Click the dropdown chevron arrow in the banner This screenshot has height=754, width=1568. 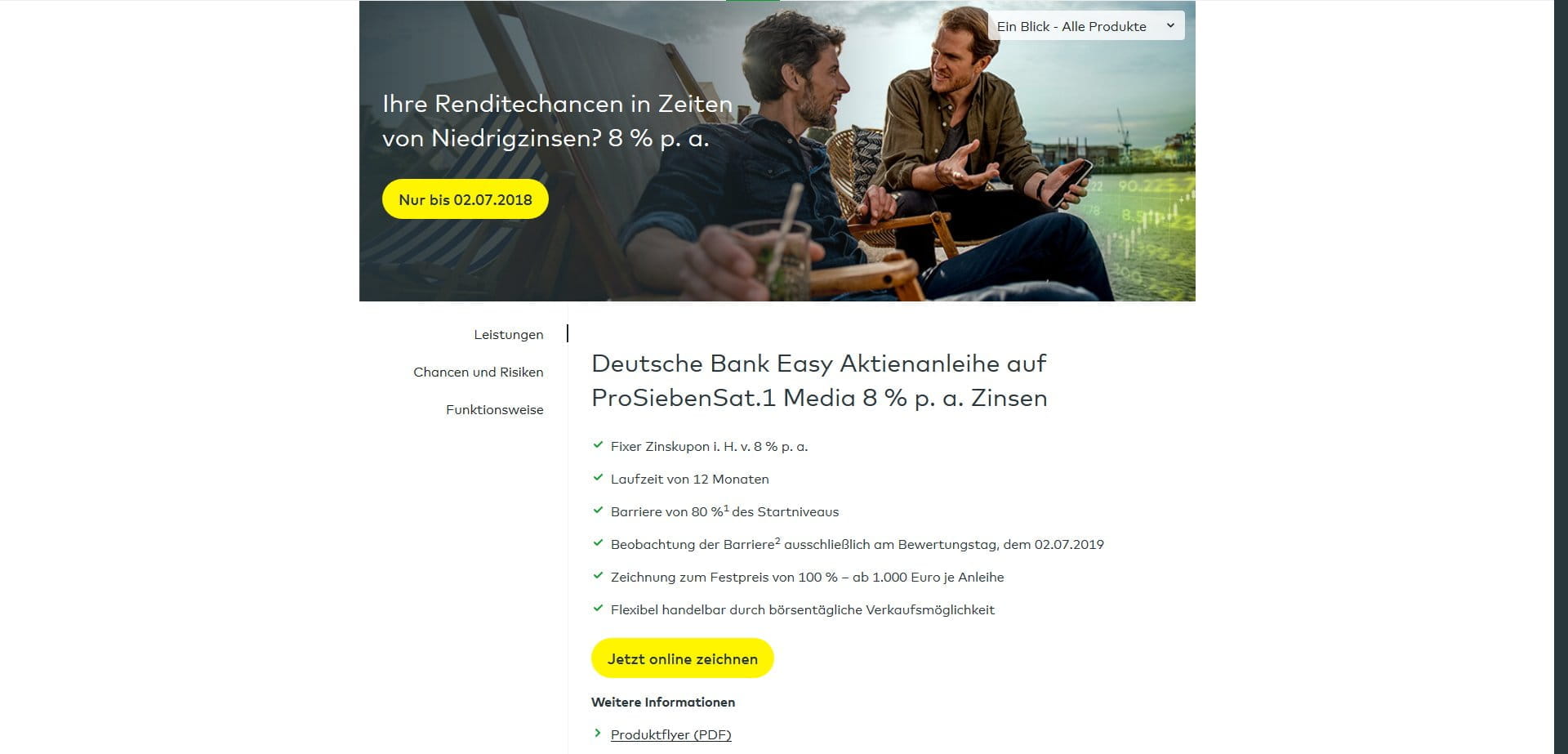click(x=1170, y=26)
